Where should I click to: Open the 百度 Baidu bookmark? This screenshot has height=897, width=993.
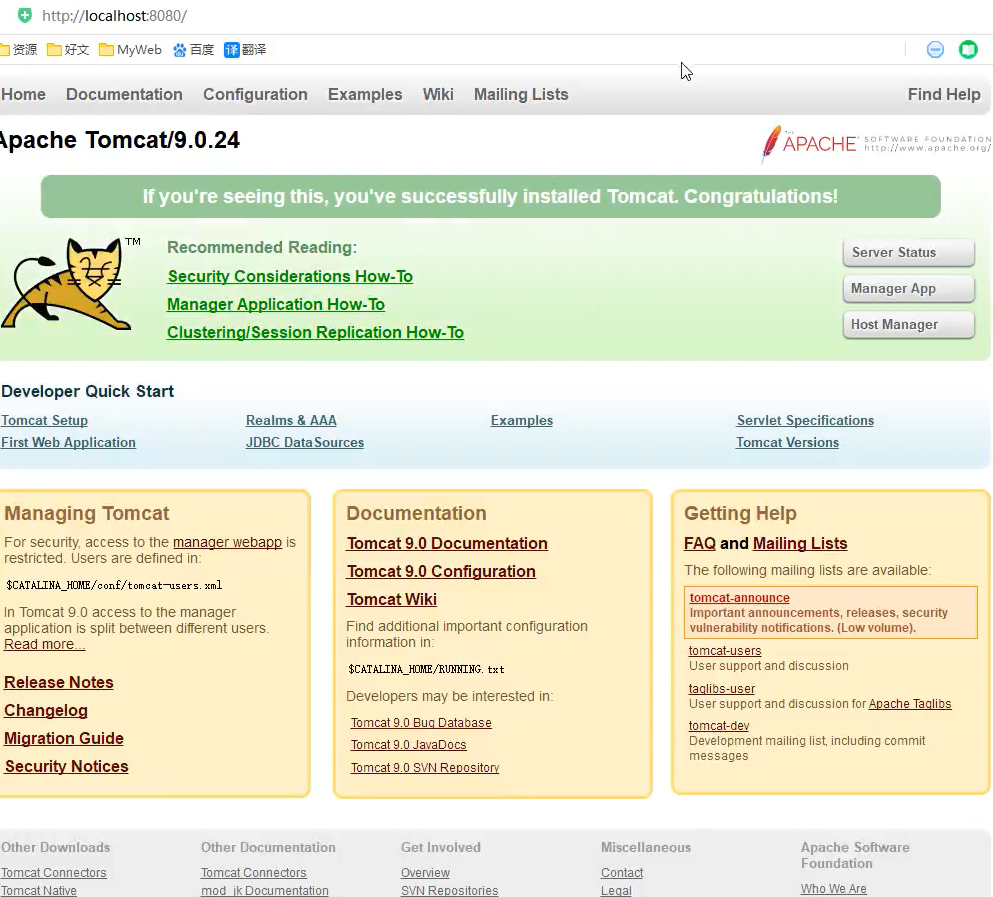tap(194, 49)
